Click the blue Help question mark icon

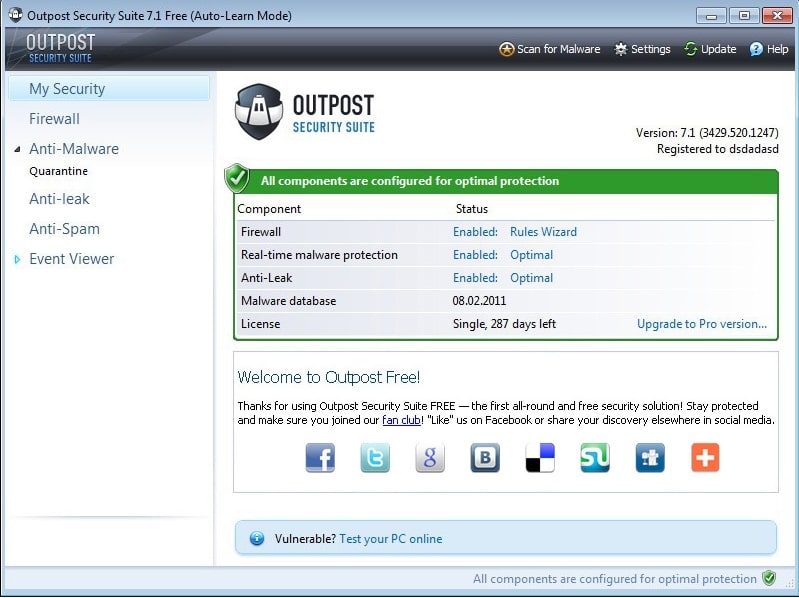[756, 49]
